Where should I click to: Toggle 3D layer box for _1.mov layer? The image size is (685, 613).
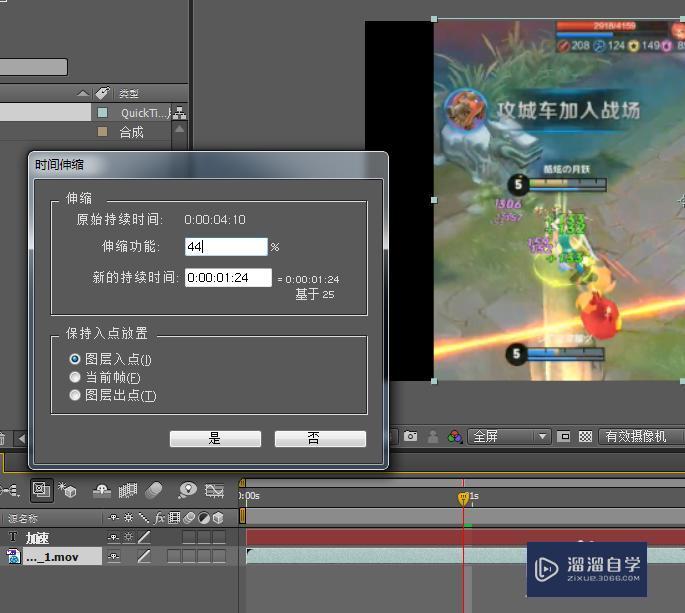[218, 556]
